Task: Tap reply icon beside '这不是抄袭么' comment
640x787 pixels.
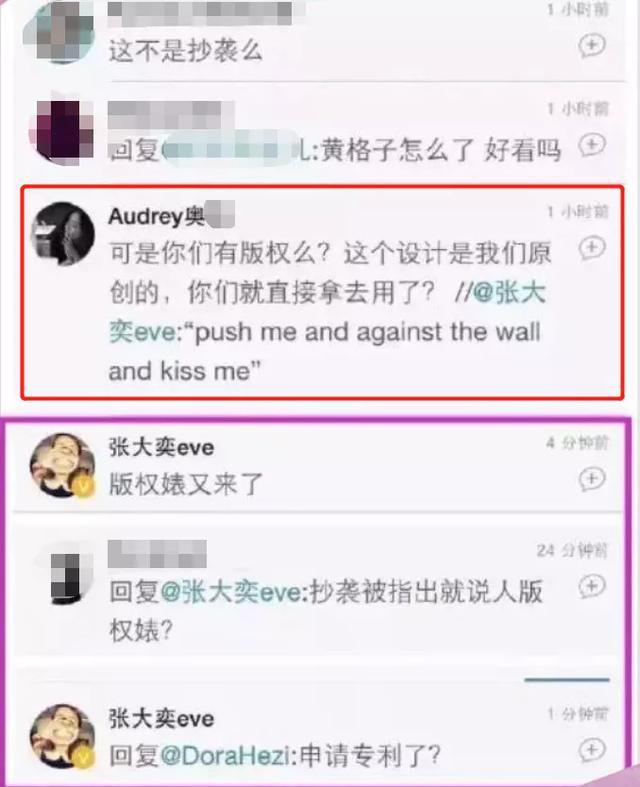Action: pyautogui.click(x=592, y=46)
